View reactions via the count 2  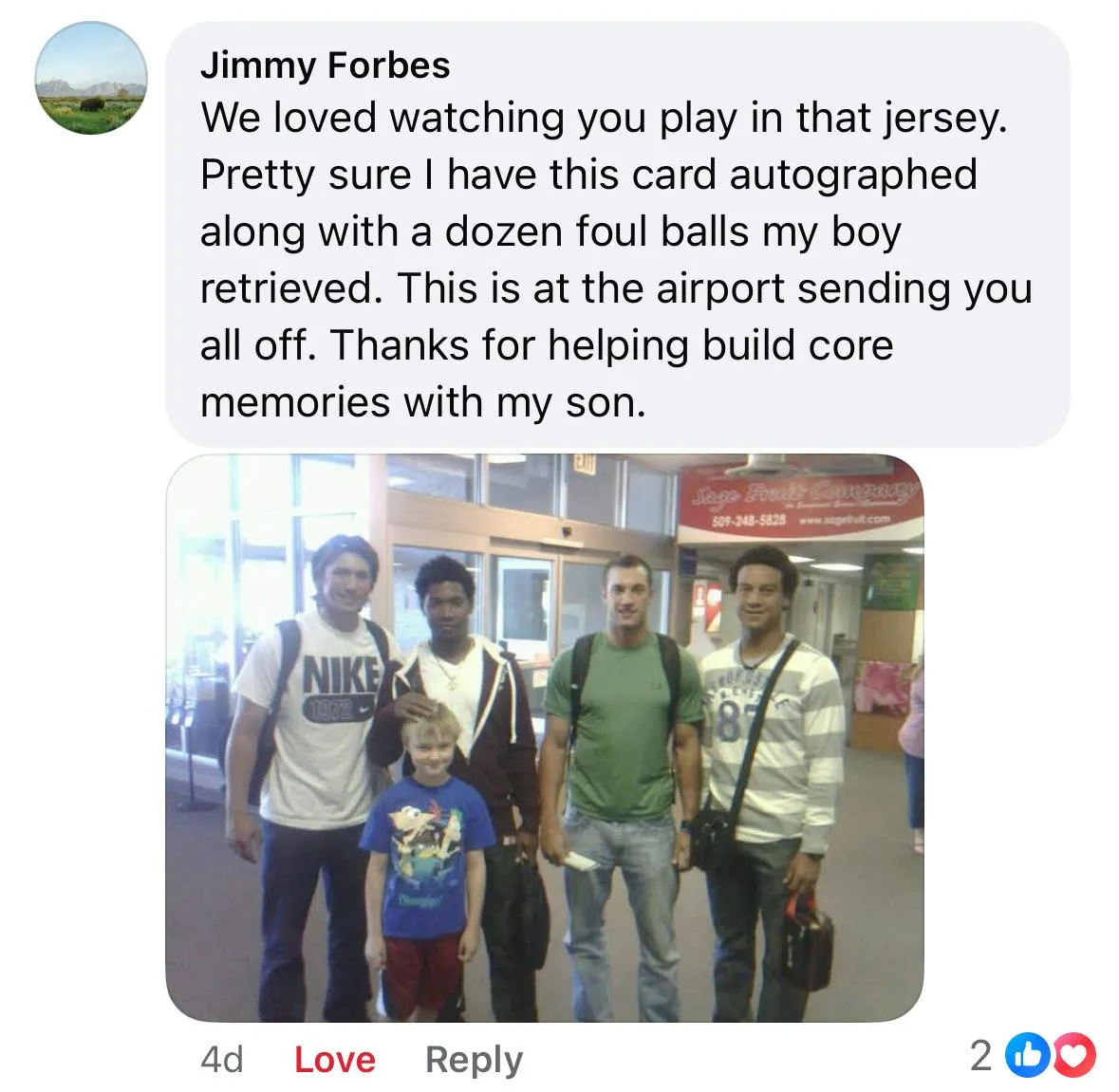pos(981,1056)
